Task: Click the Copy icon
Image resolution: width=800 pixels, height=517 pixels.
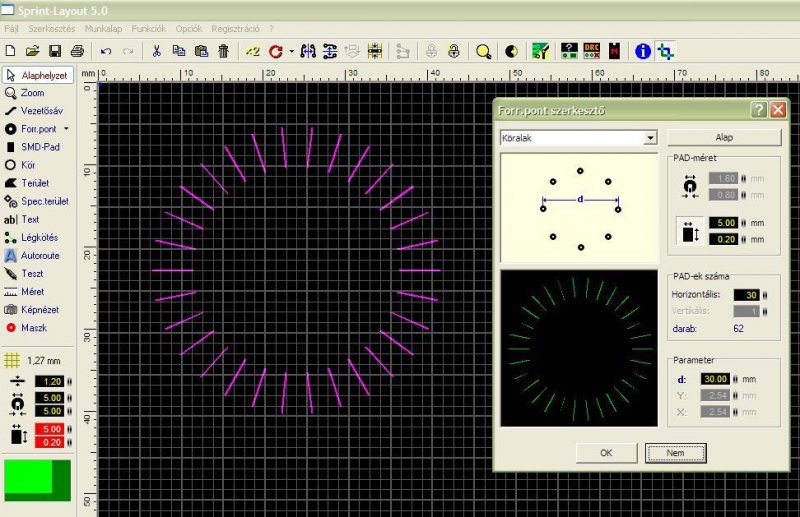Action: coord(179,51)
